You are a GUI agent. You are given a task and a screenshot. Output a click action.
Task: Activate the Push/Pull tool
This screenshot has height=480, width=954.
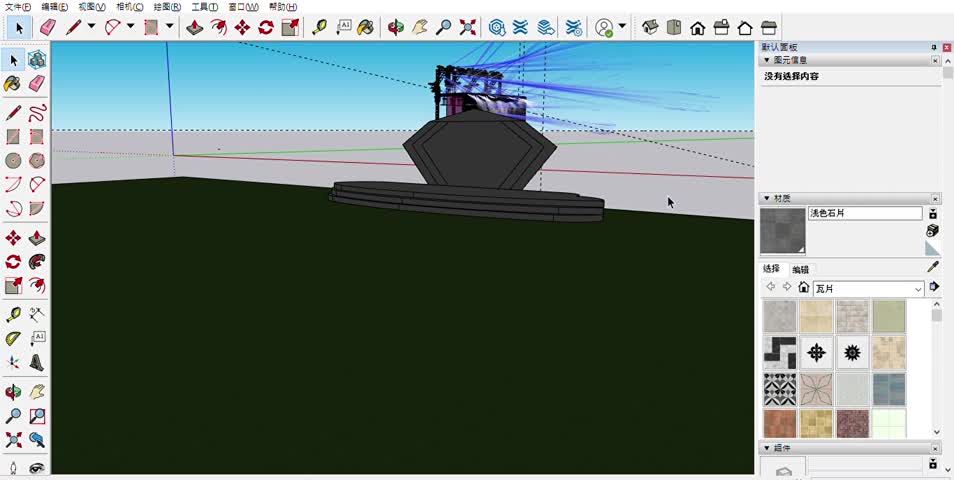[x=194, y=28]
